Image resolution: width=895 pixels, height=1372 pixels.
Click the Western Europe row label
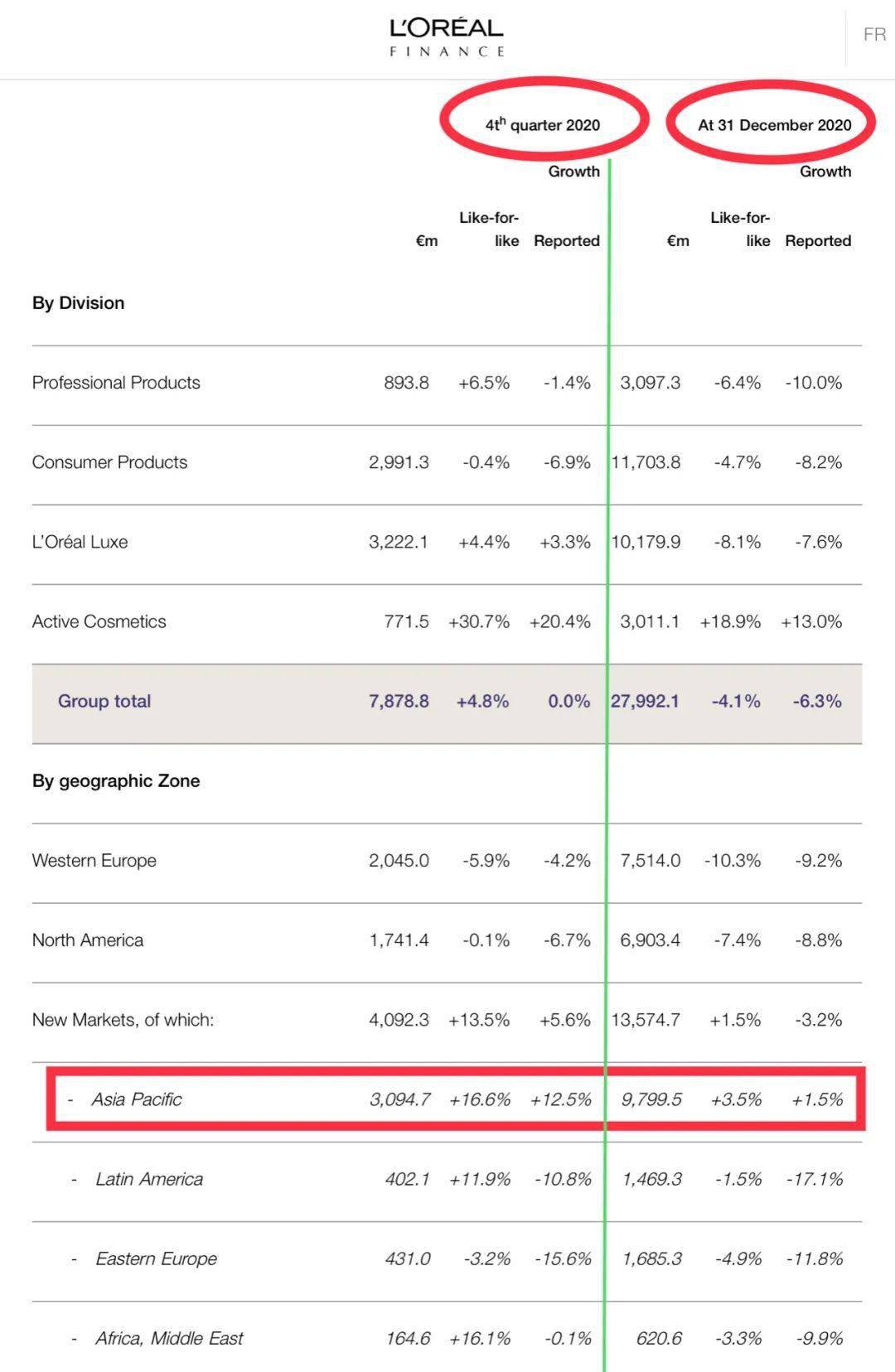coord(94,861)
